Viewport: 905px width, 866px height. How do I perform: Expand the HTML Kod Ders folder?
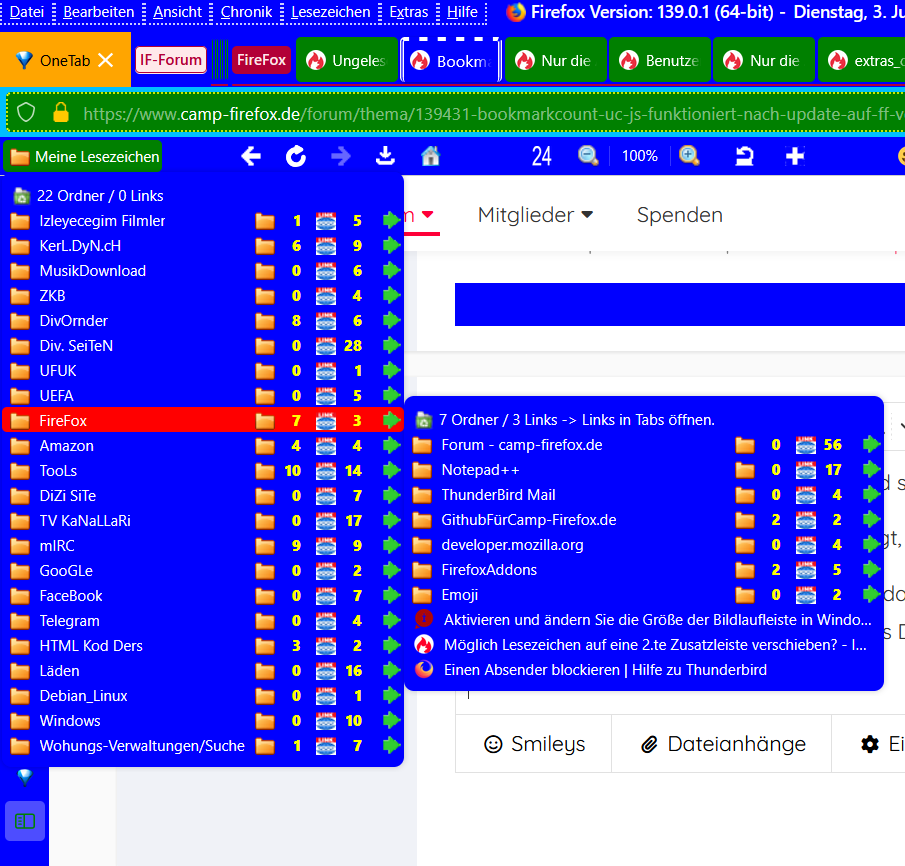[202, 645]
